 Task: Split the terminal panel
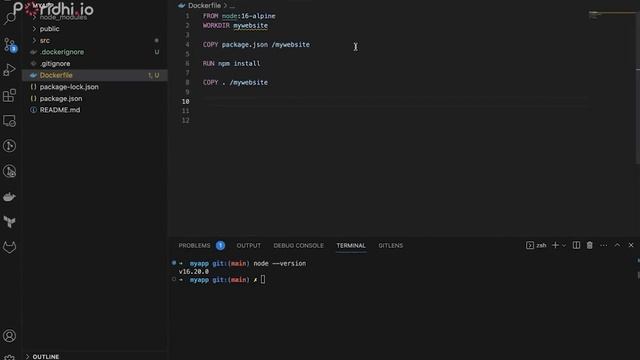point(576,245)
